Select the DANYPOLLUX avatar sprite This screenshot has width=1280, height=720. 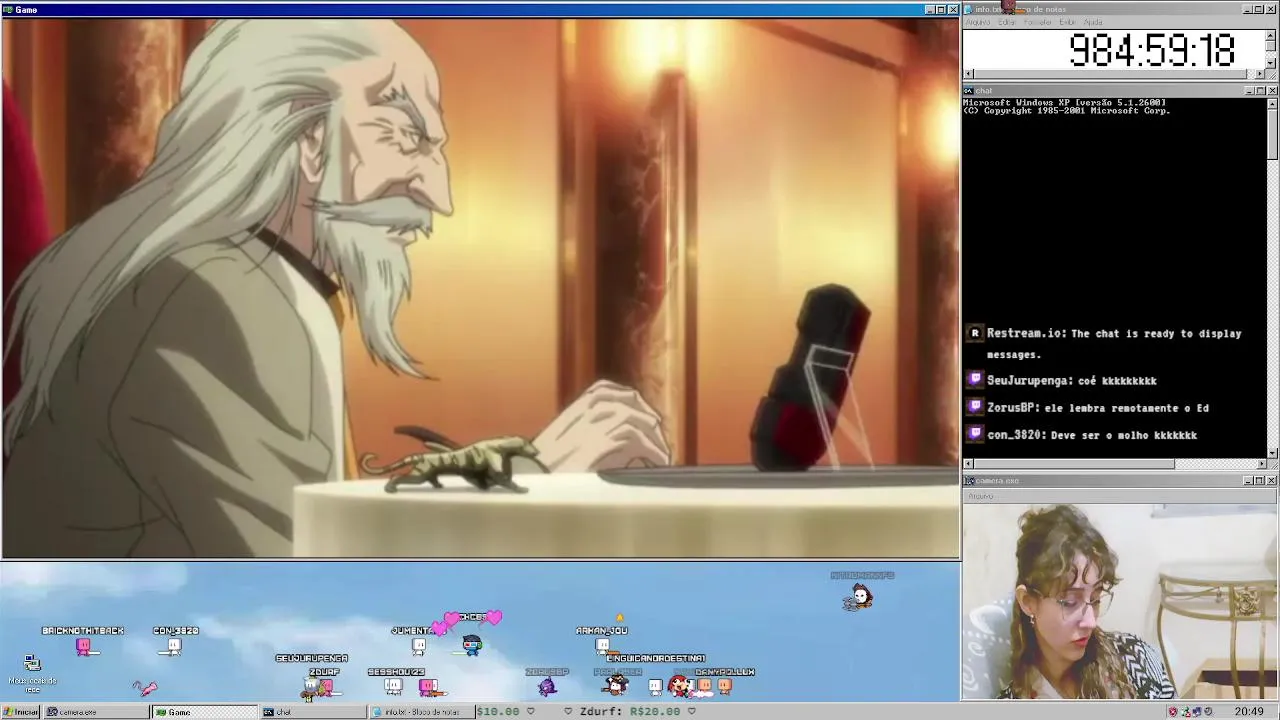click(x=724, y=686)
